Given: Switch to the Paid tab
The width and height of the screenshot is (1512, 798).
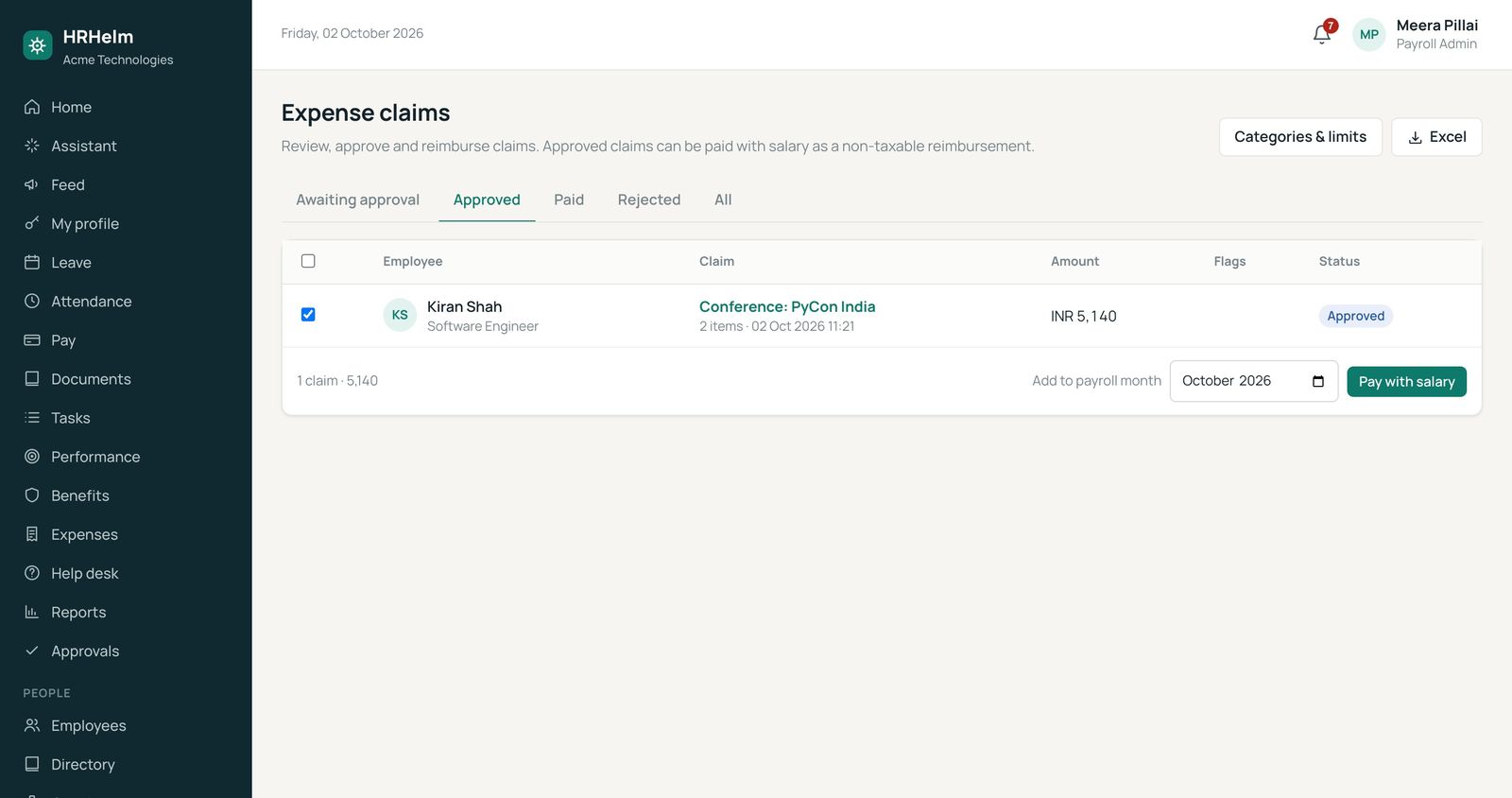Looking at the screenshot, I should pyautogui.click(x=569, y=199).
